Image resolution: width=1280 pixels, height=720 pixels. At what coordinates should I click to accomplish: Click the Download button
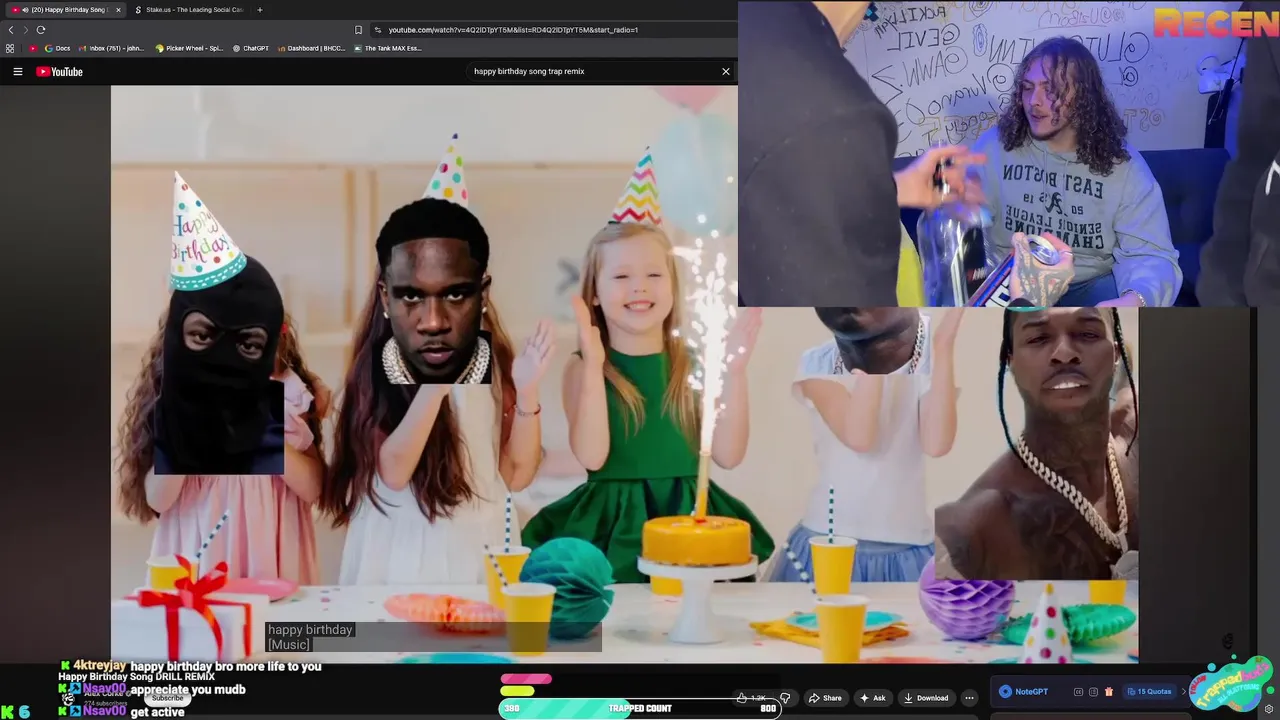point(925,698)
